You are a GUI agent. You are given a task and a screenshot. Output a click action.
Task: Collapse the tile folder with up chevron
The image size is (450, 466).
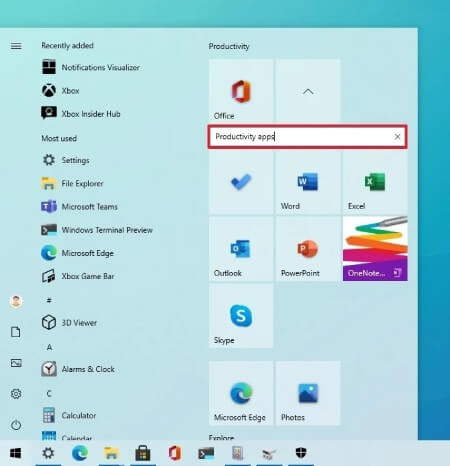coord(308,91)
